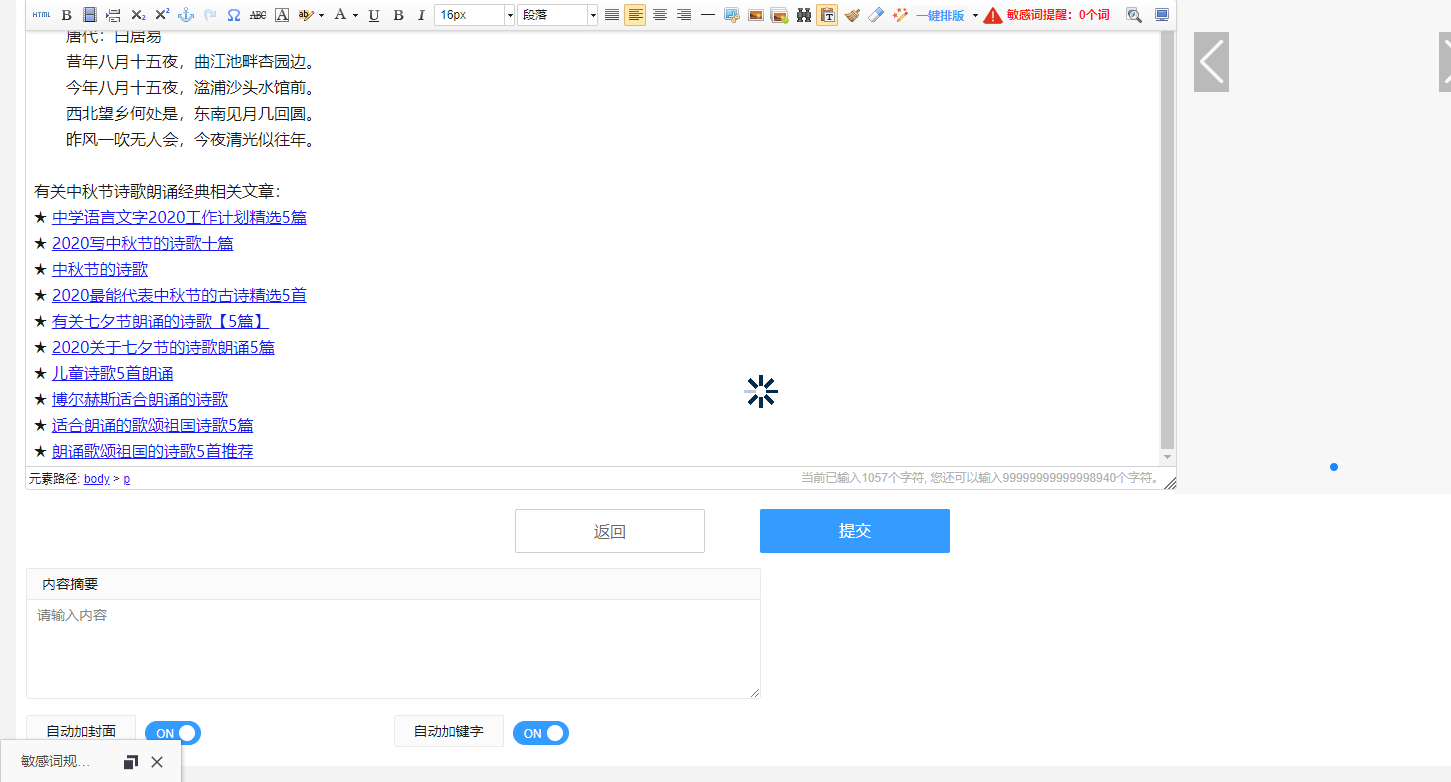The image size is (1451, 782).
Task: Clear formatting with the eraser icon
Action: (876, 15)
